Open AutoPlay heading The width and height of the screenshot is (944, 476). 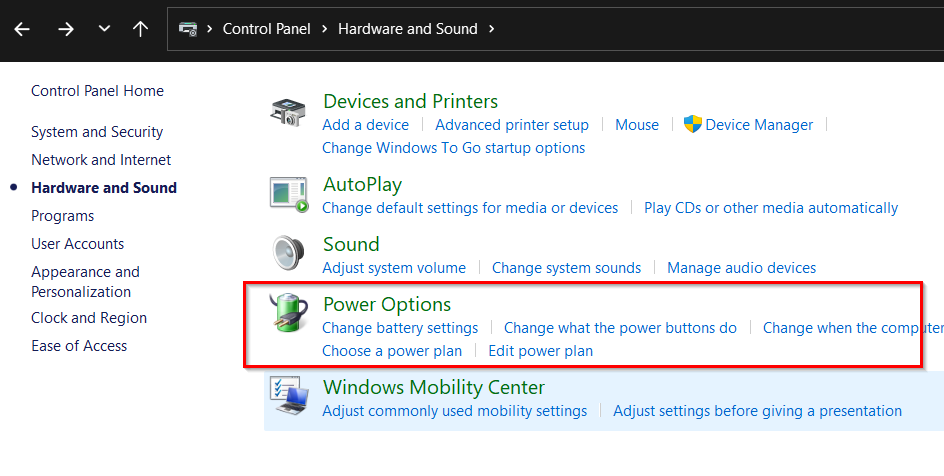point(362,185)
